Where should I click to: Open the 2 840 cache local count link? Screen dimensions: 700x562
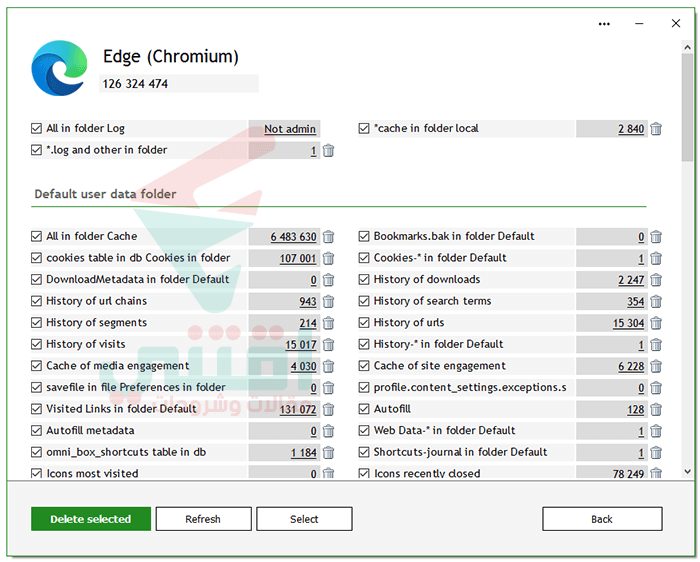coord(631,129)
